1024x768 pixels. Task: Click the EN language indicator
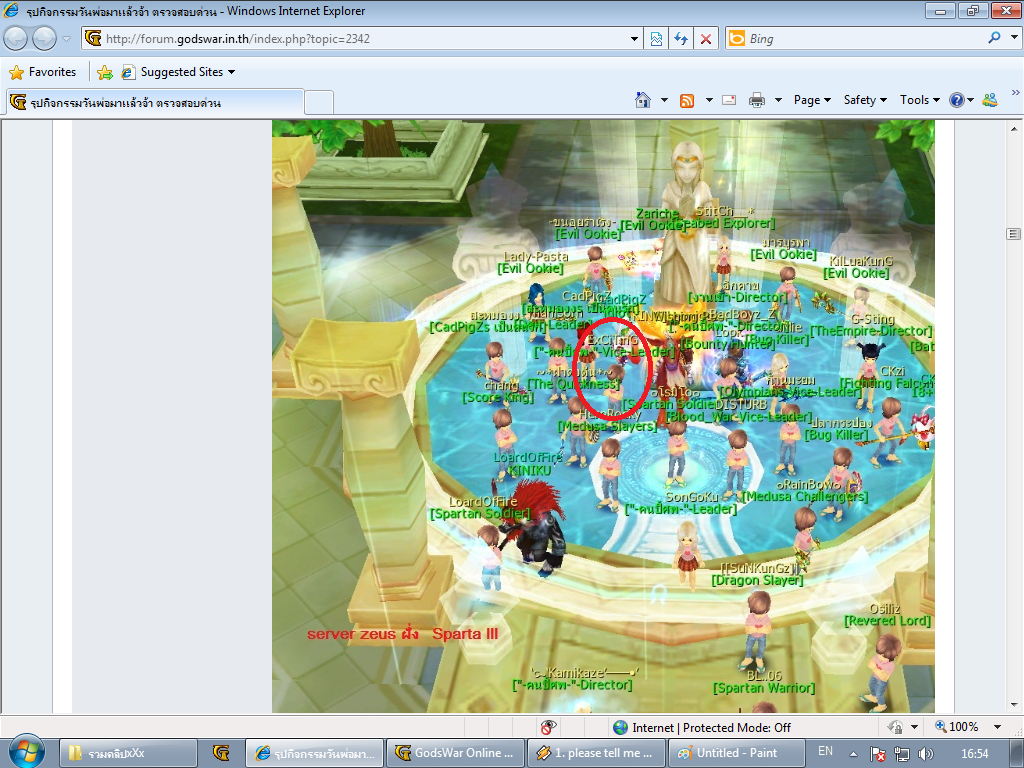[x=825, y=751]
